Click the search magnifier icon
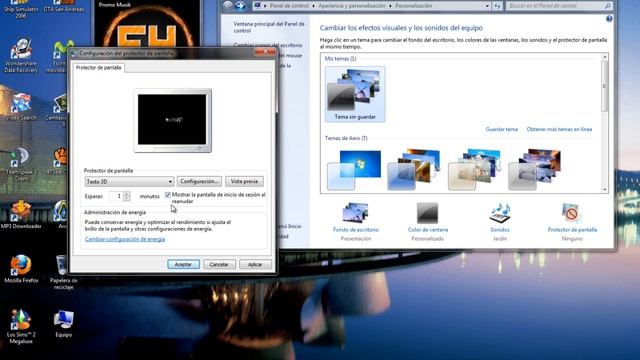This screenshot has height=360, width=640. point(607,6)
